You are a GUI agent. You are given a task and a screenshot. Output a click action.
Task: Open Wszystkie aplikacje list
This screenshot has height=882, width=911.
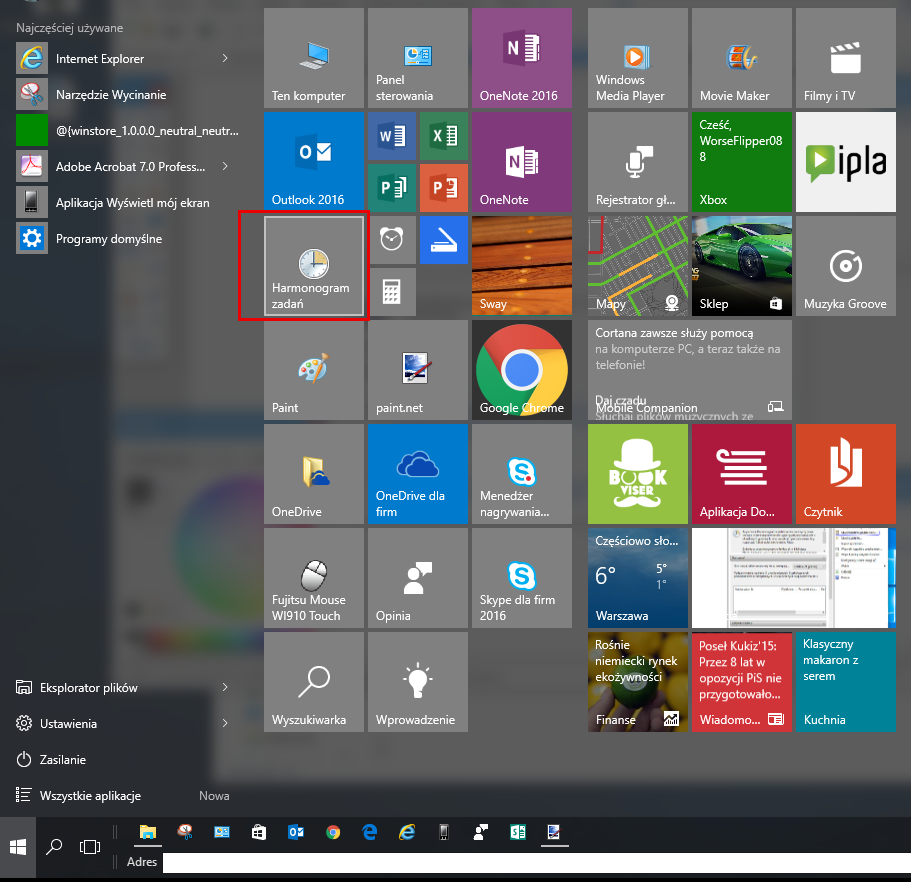[90, 796]
